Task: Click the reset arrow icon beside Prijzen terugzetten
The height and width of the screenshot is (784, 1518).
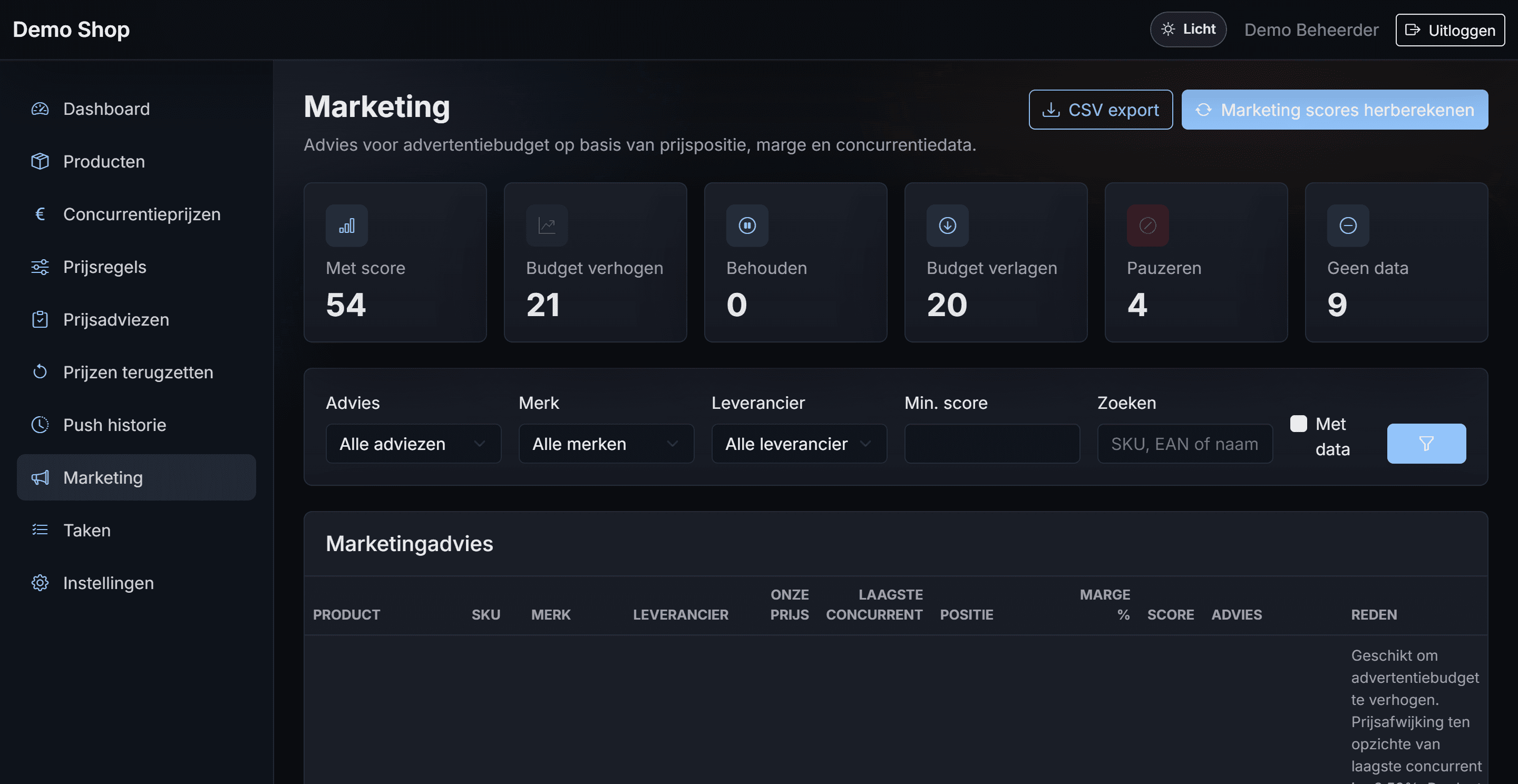Action: tap(40, 373)
